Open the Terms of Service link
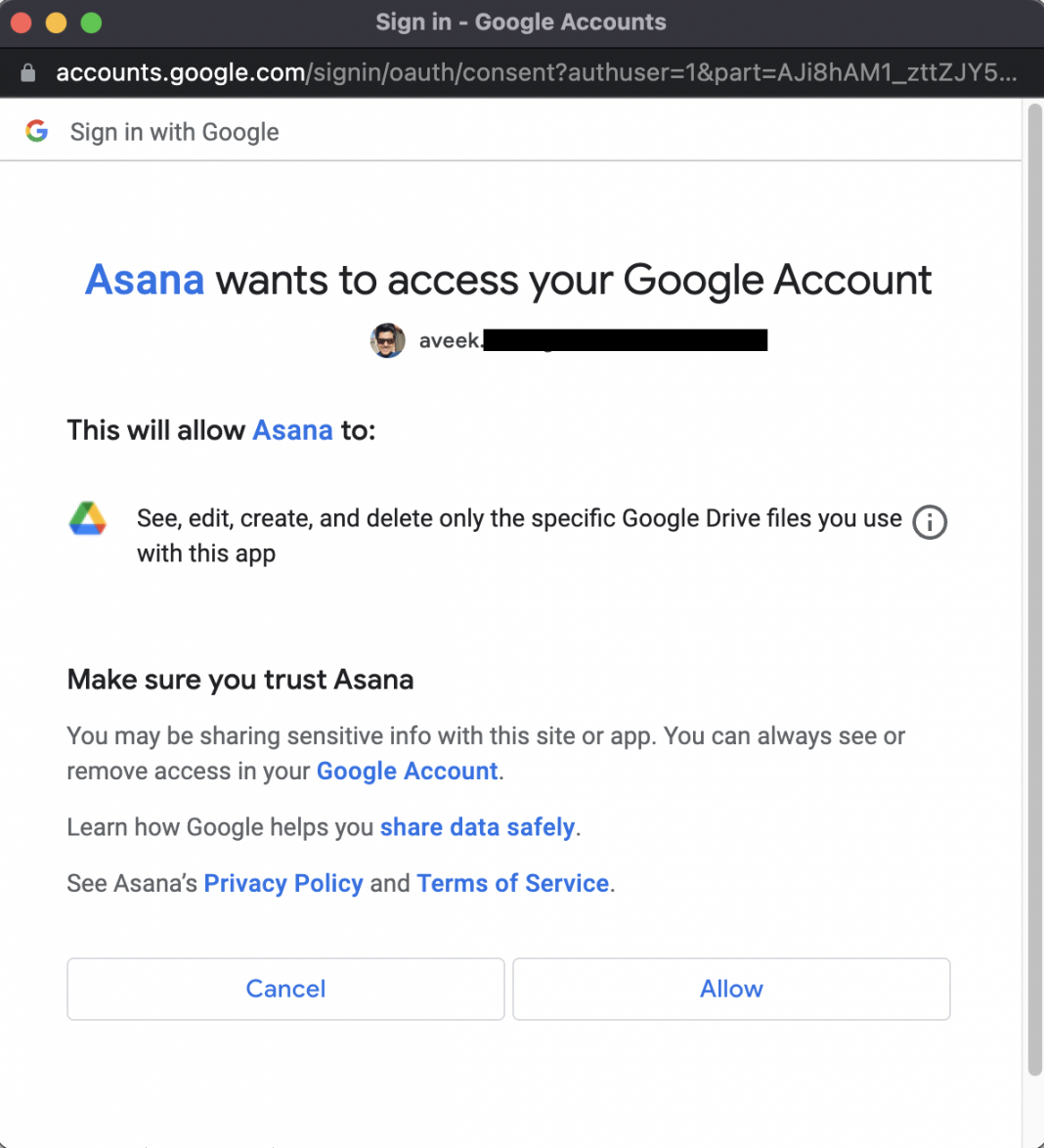 [x=512, y=883]
